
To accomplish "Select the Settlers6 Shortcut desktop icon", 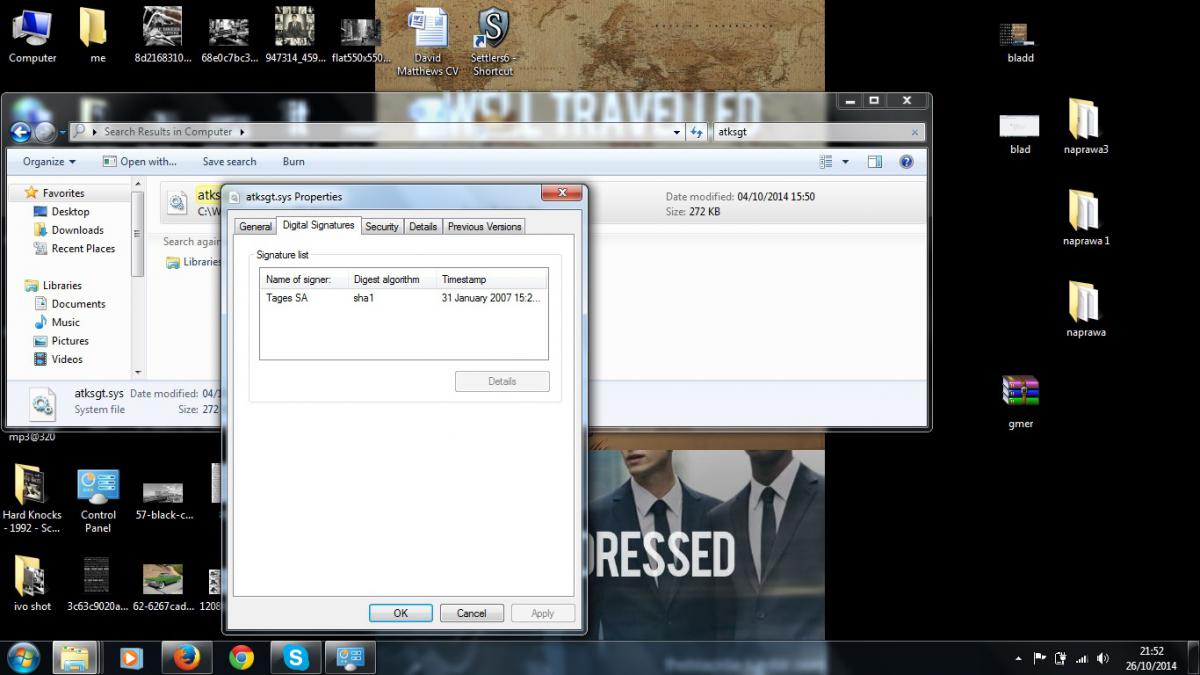I will [492, 42].
